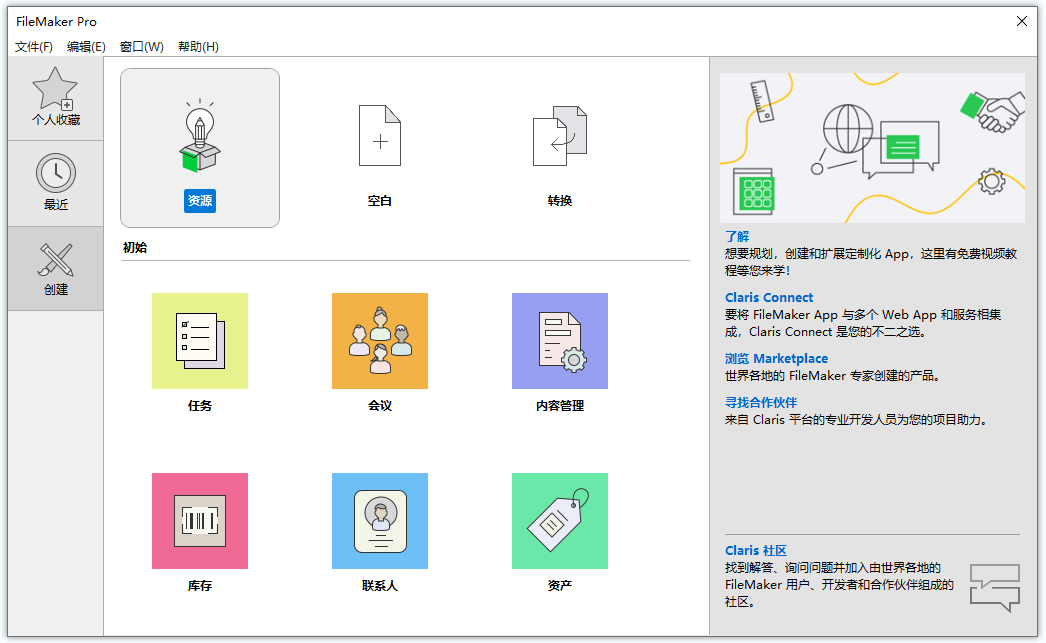Choose the 资源 lightbulb resource icon
The width and height of the screenshot is (1046, 643).
(199, 137)
